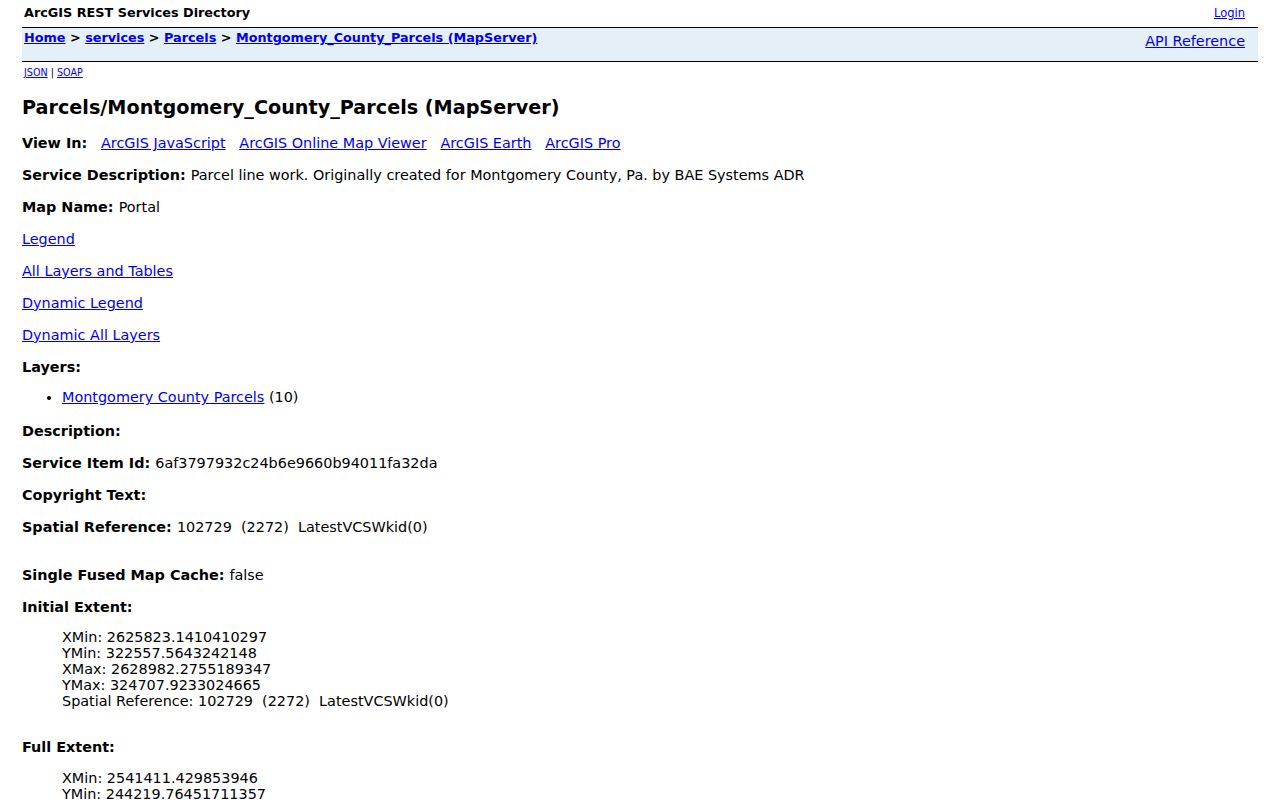The width and height of the screenshot is (1280, 800).
Task: Click Montgomery_County_Parcels (MapServer) breadcrumb
Action: coord(387,38)
